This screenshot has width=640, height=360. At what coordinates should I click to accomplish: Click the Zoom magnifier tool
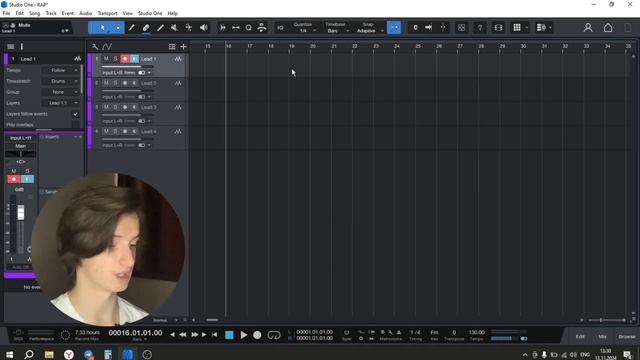click(249, 28)
